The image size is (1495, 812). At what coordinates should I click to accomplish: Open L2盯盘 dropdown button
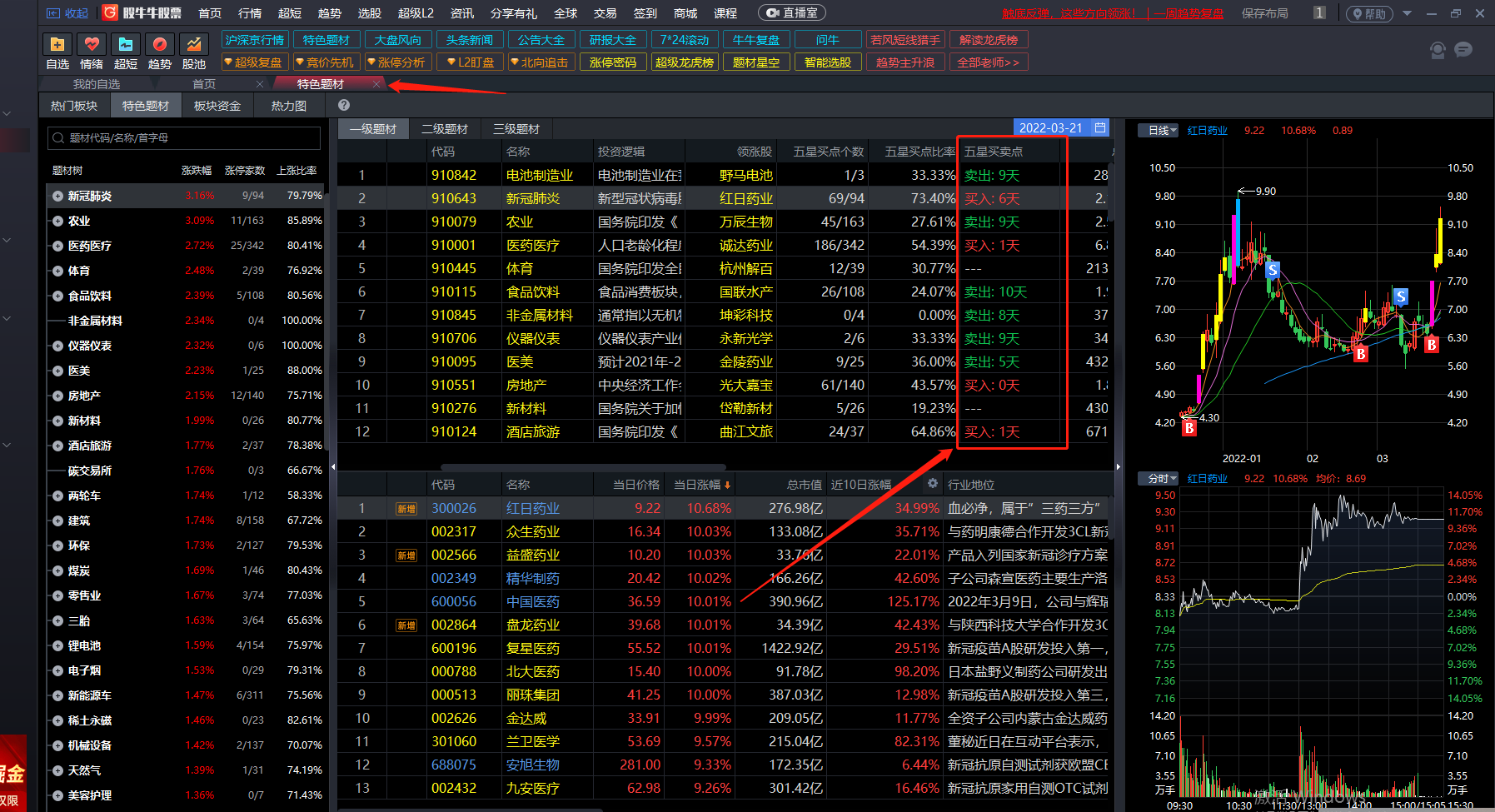point(470,62)
